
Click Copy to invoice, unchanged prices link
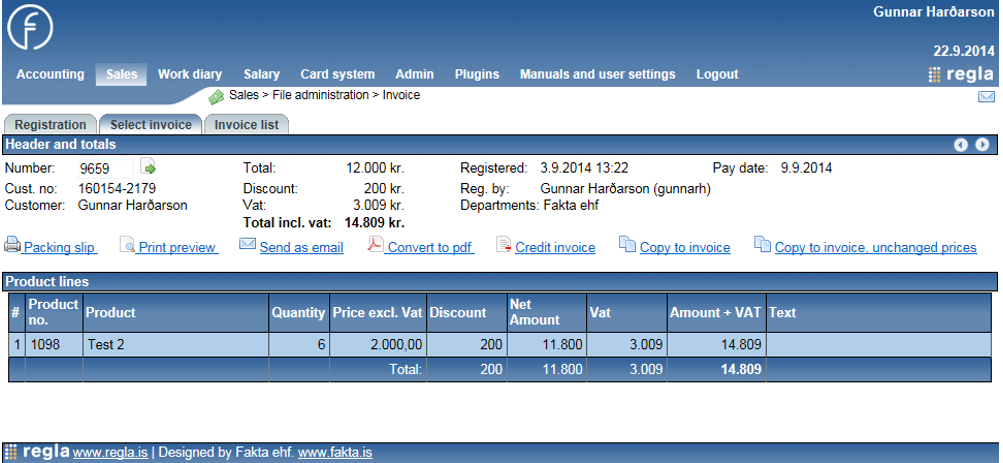[875, 248]
